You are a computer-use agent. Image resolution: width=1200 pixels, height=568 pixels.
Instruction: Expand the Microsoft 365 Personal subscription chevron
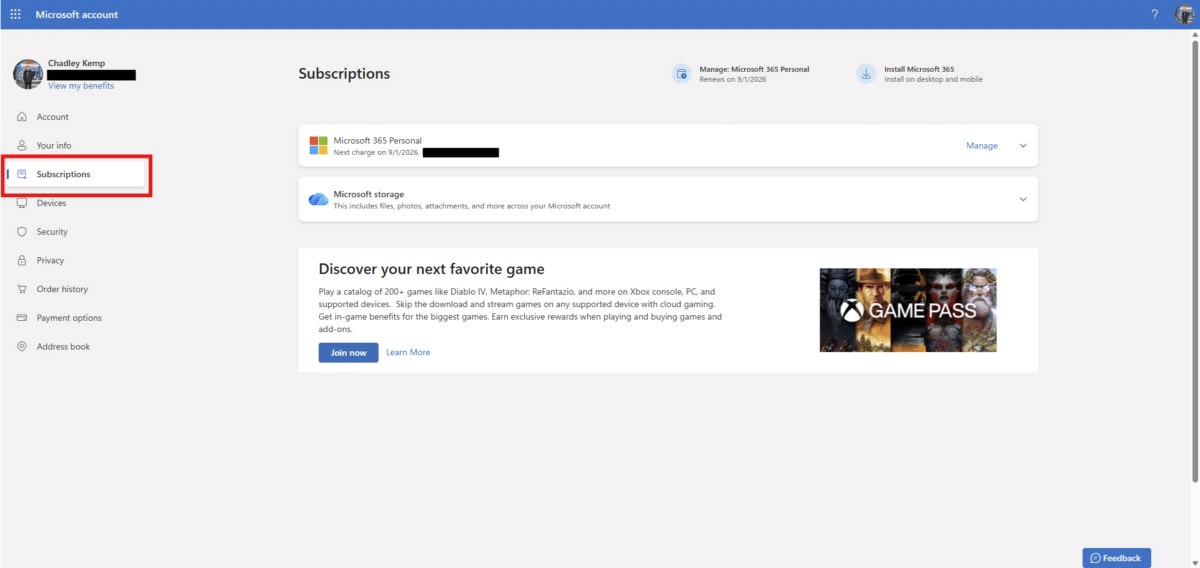click(1023, 146)
